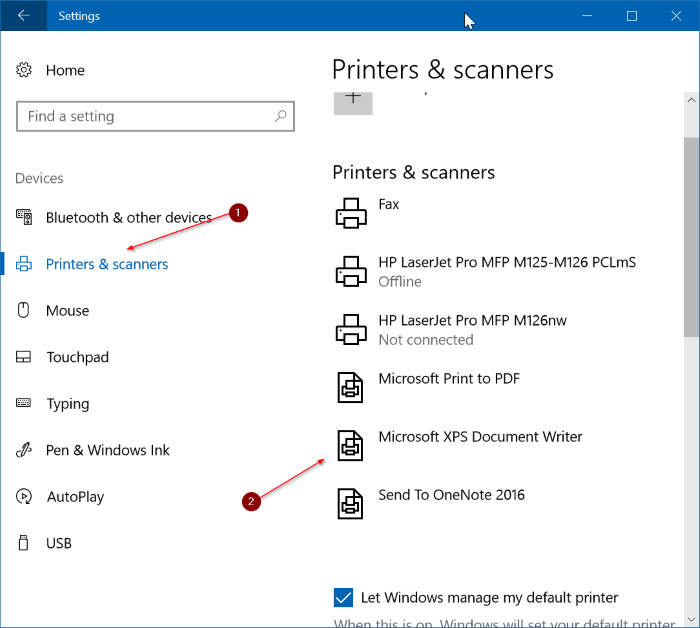
Task: Click the scrollbar up arrow
Action: click(x=692, y=100)
